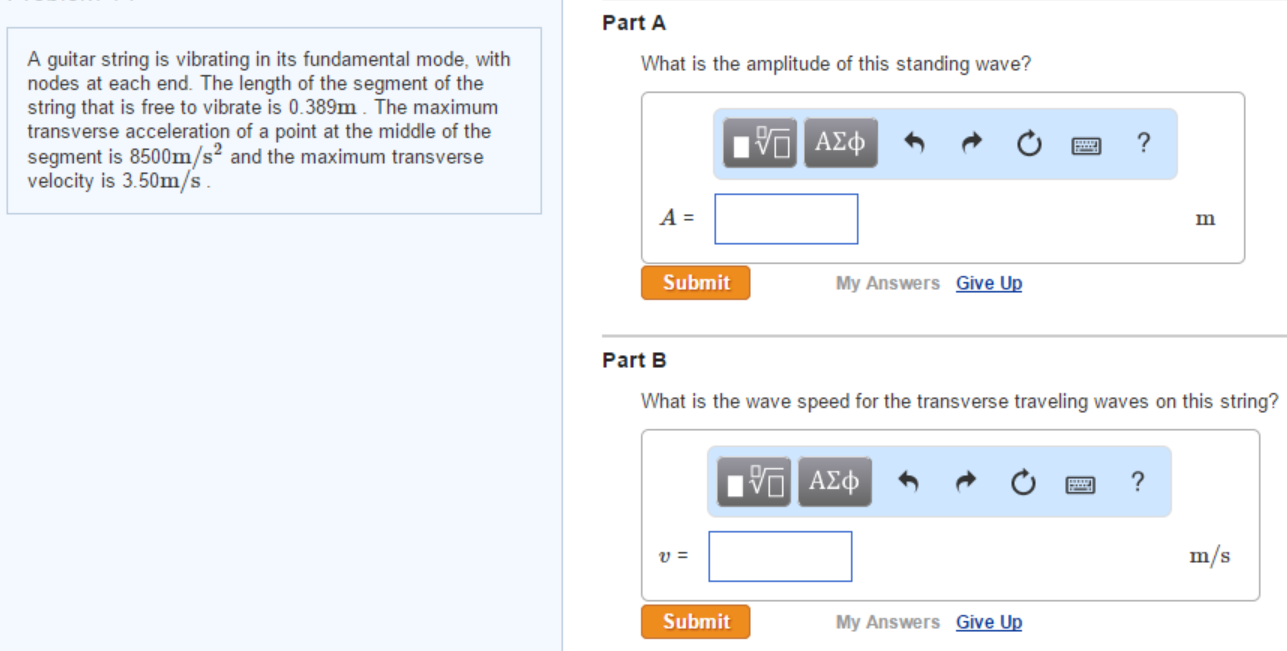Click into the wave speed v input field
Viewport: 1287px width, 651px height.
coord(781,556)
